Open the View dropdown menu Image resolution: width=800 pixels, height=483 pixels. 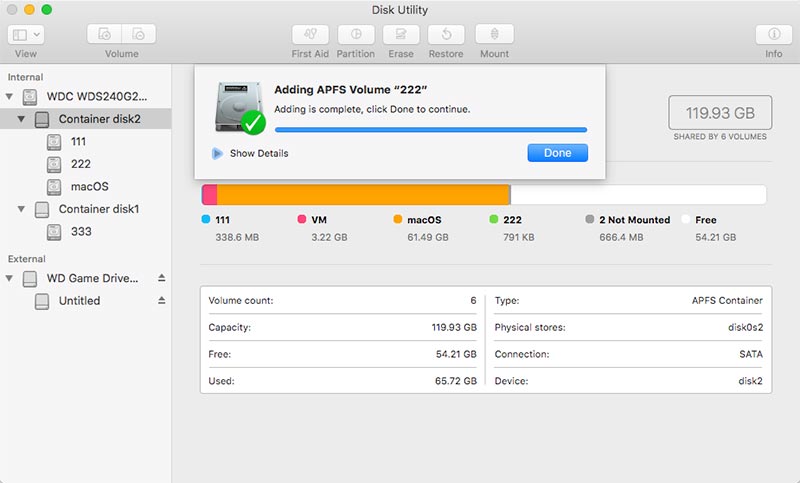coord(26,34)
